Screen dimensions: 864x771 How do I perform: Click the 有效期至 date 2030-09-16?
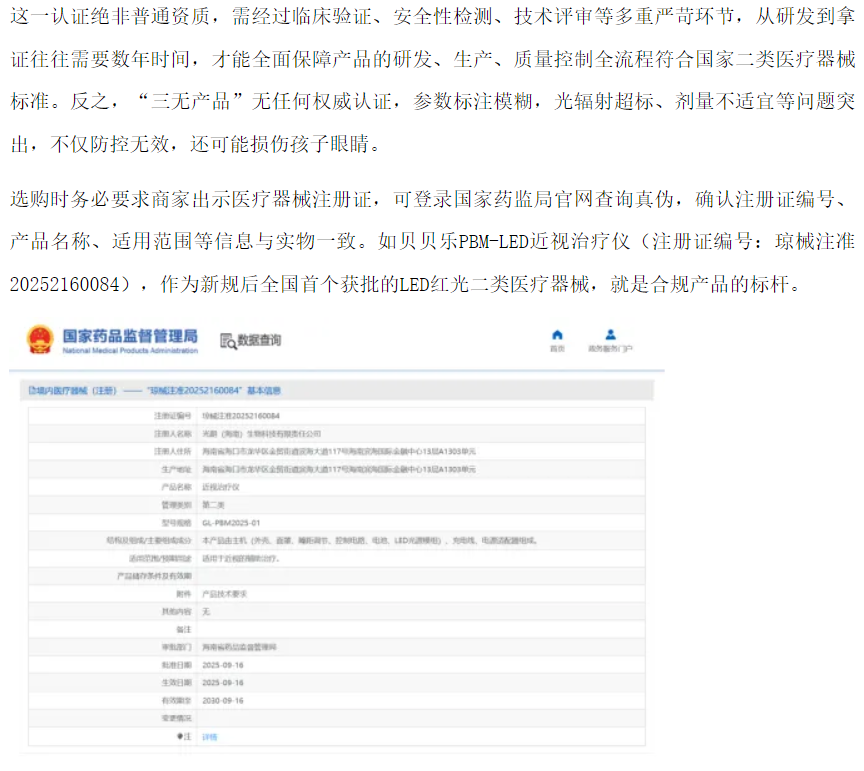point(222,701)
